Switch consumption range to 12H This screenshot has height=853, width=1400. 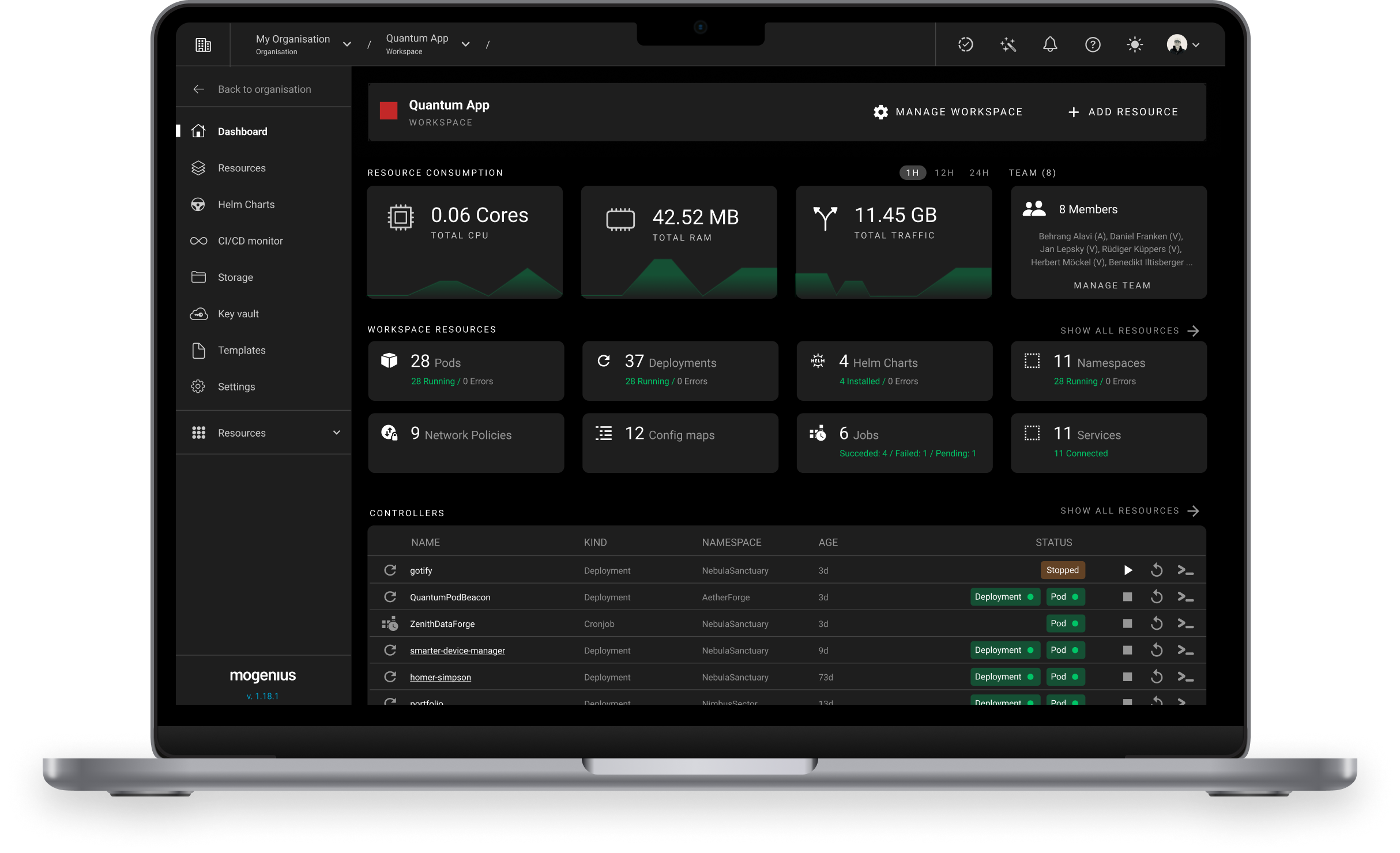click(944, 173)
